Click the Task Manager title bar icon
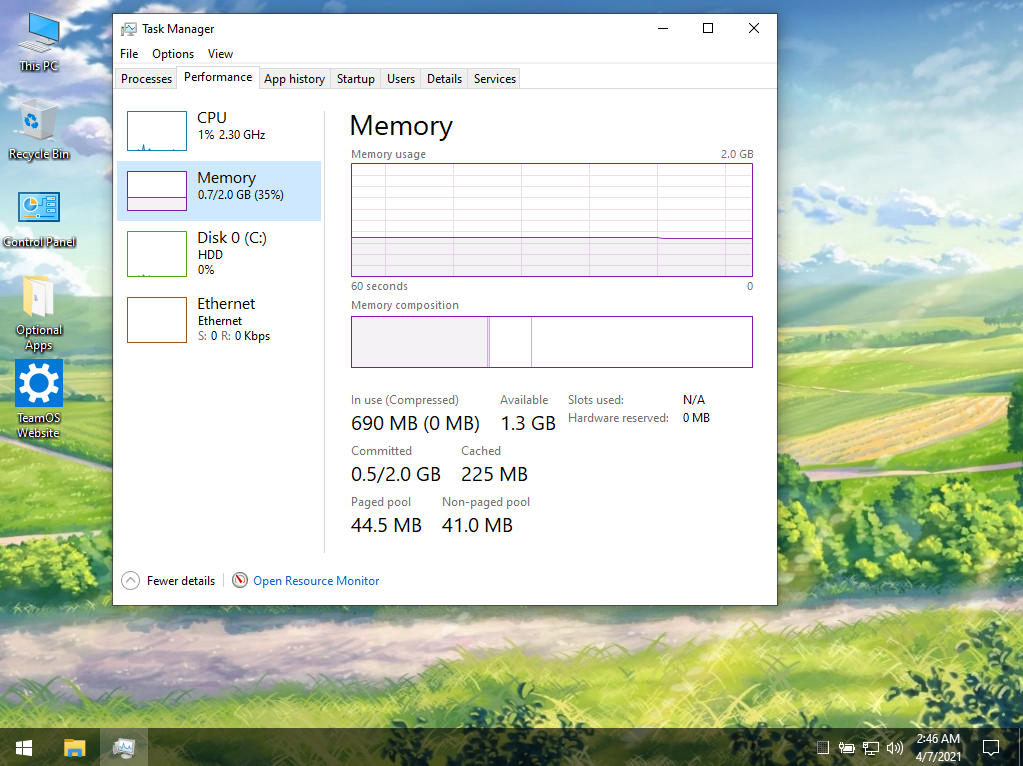The height and width of the screenshot is (766, 1023). 129,29
